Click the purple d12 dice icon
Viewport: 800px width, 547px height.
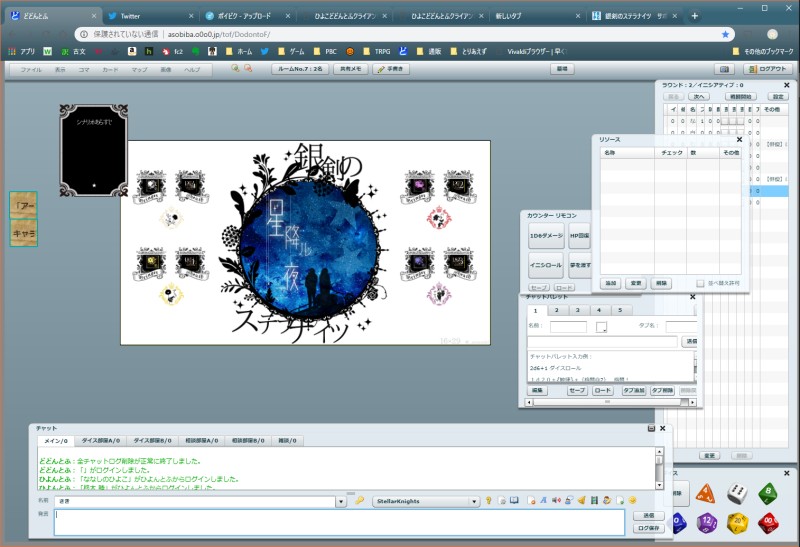[x=707, y=523]
